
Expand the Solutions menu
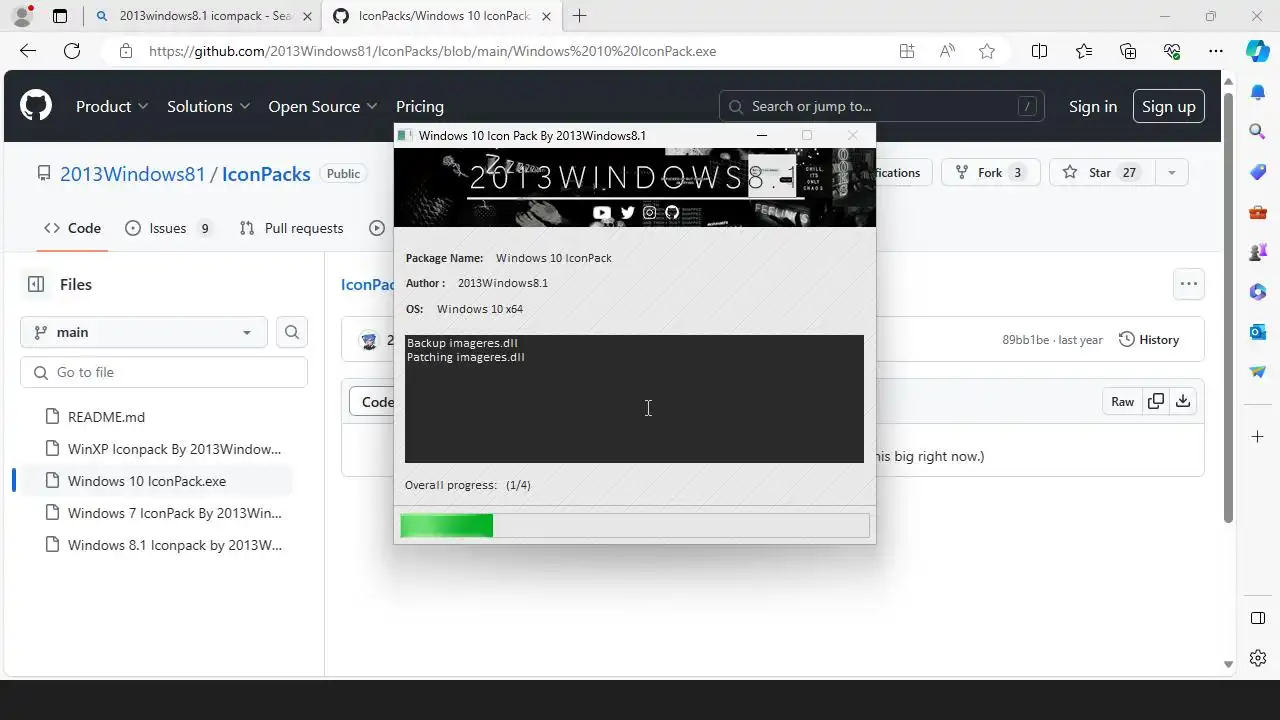coord(208,106)
